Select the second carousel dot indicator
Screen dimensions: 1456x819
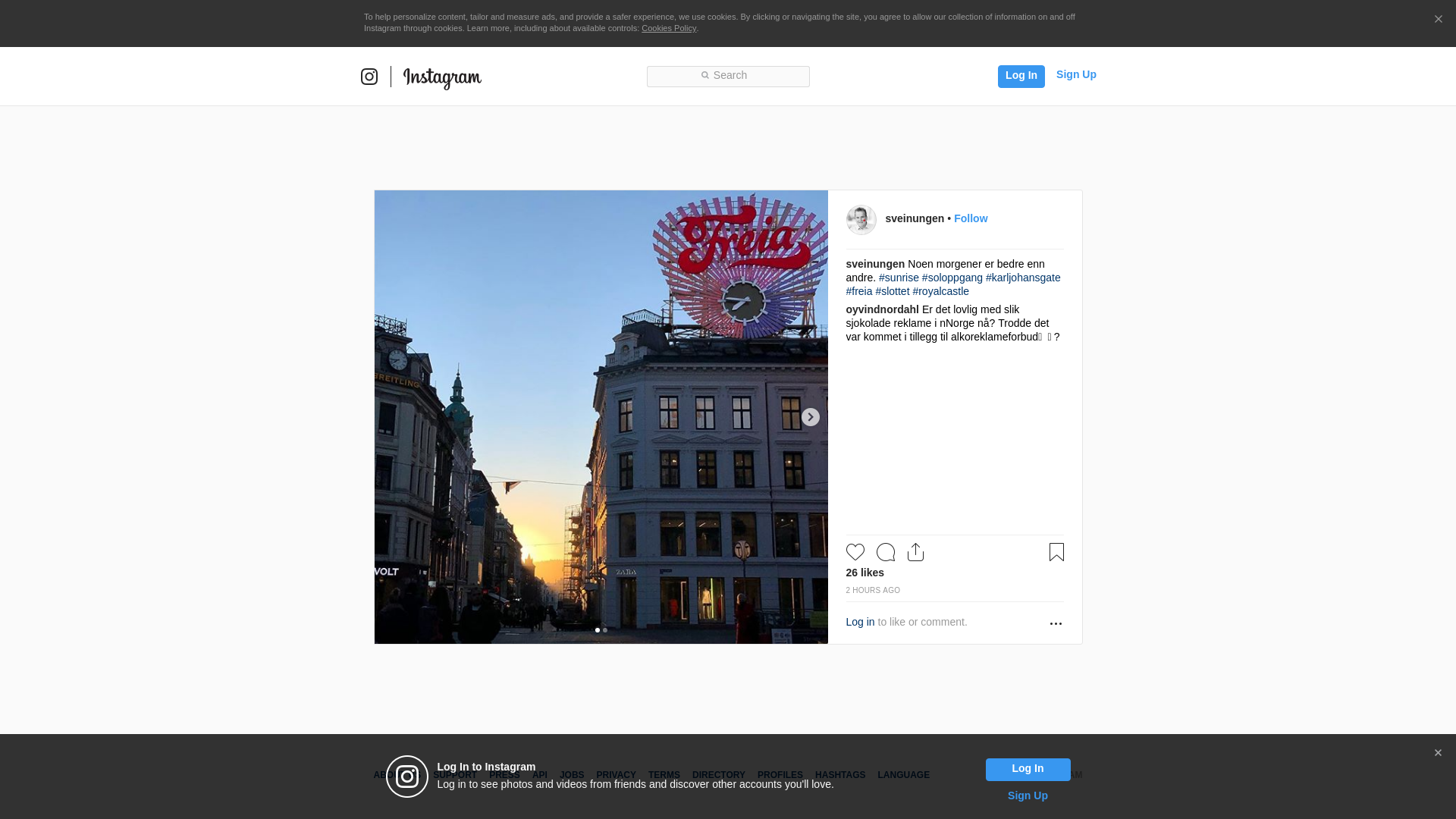click(605, 630)
